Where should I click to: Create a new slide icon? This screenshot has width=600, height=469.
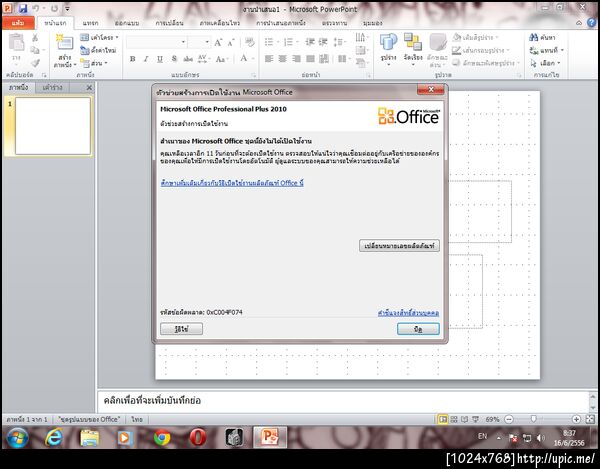64,43
